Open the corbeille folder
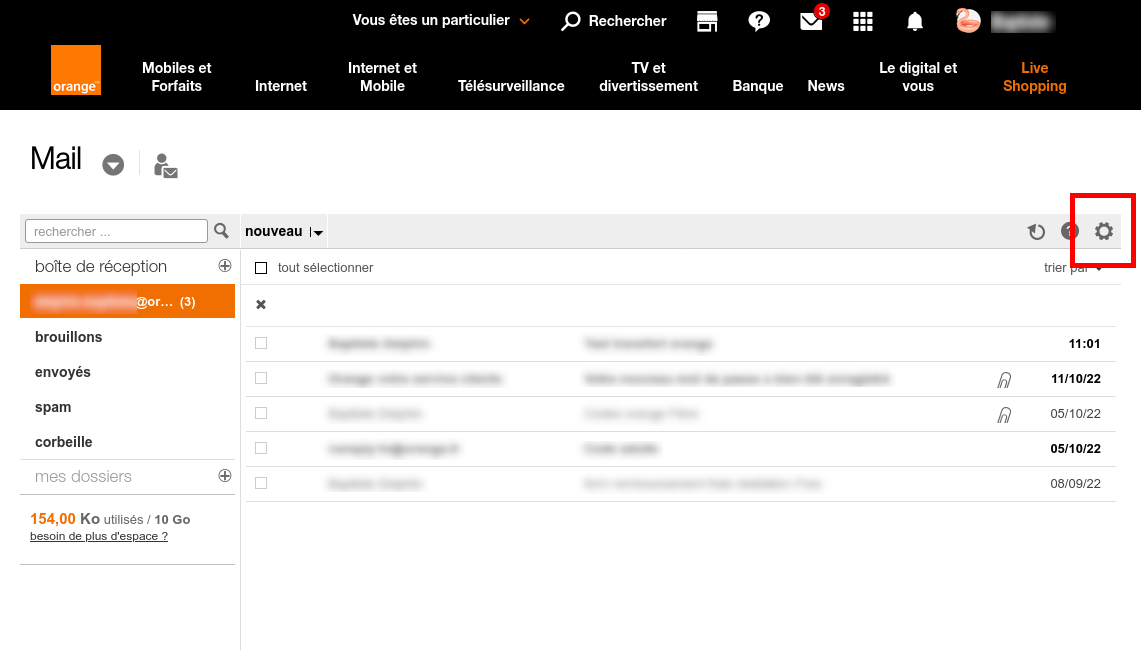Viewport: 1141px width, 650px height. coord(63,442)
